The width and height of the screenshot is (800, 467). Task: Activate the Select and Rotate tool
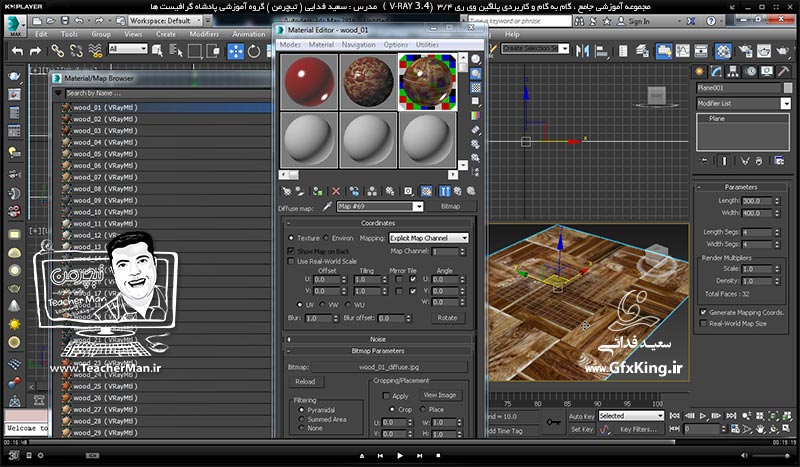[254, 51]
